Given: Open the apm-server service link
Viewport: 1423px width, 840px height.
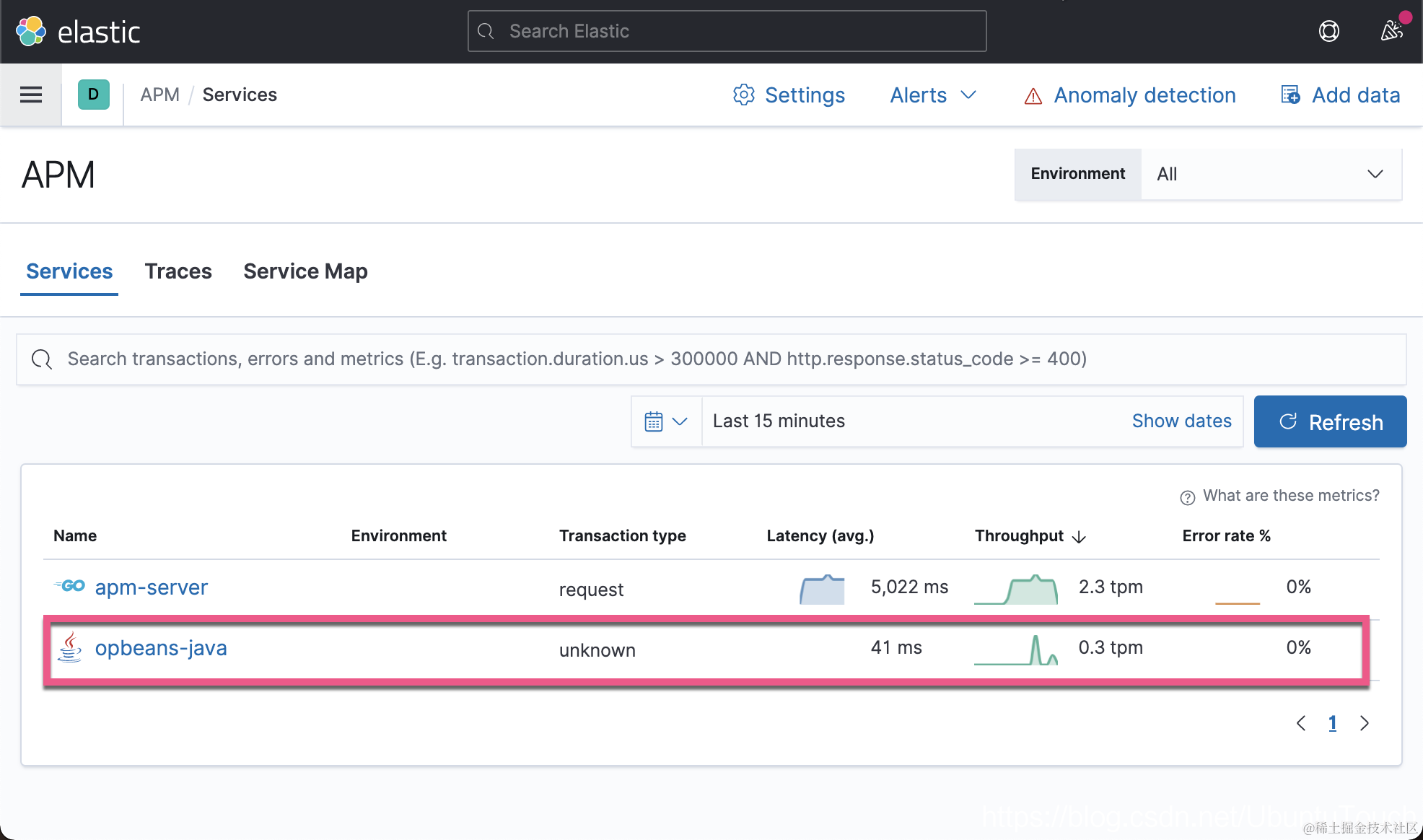Looking at the screenshot, I should point(152,587).
